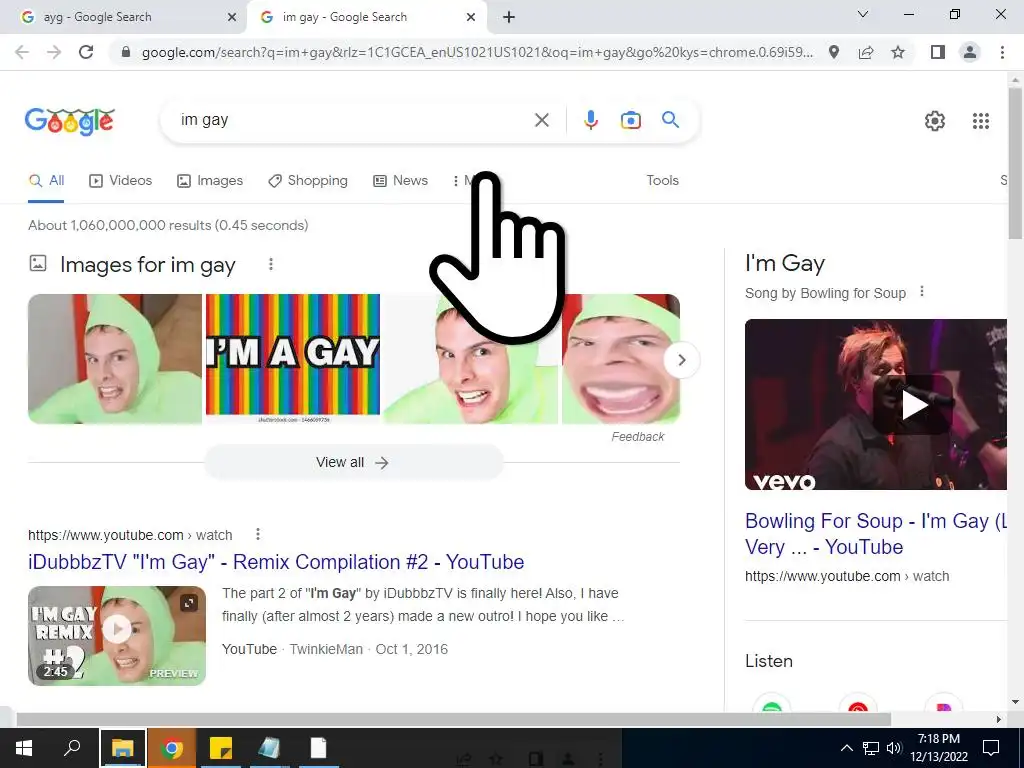Open a new tab with plus button
Image resolution: width=1024 pixels, height=768 pixels.
[509, 17]
